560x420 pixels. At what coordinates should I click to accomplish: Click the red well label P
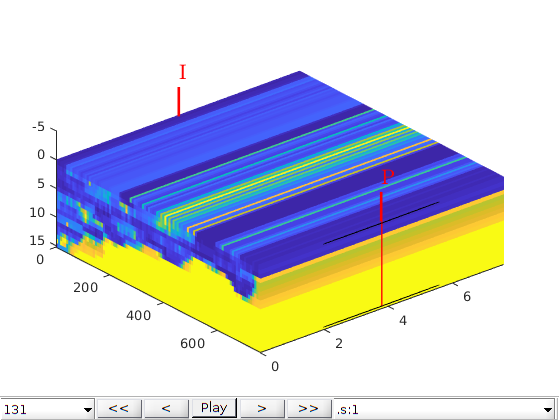(388, 177)
